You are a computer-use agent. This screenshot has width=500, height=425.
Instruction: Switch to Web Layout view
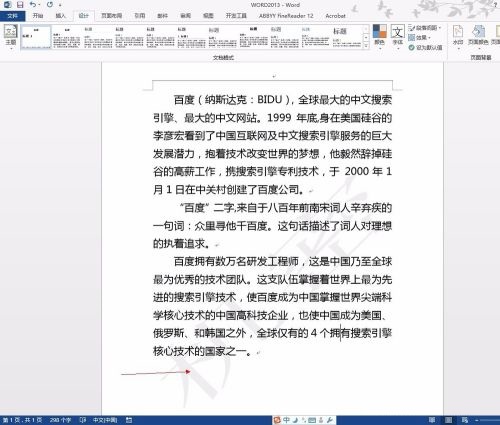(465, 420)
